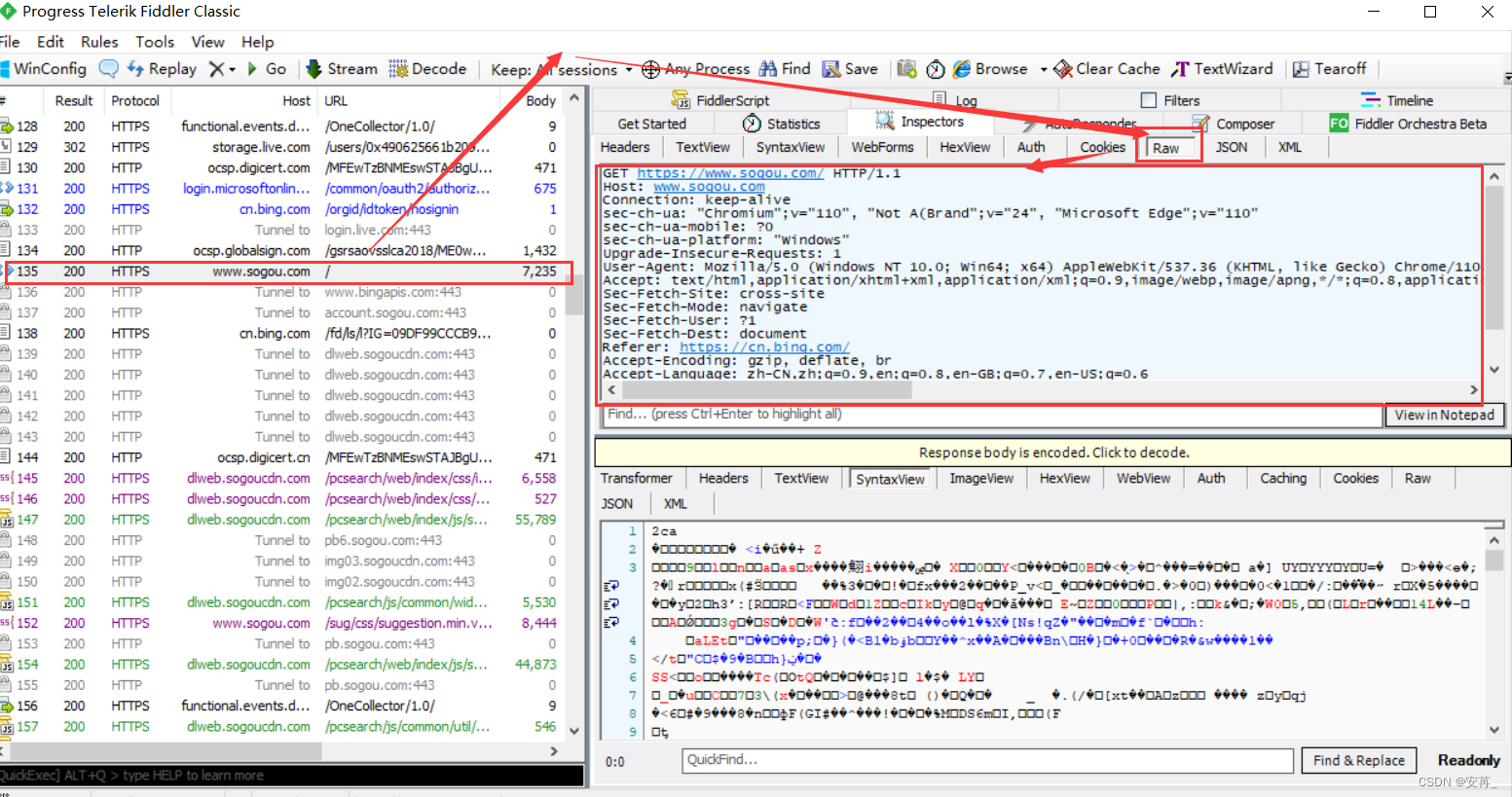Select the response WebView tab
The image size is (1512, 797).
tap(1143, 478)
